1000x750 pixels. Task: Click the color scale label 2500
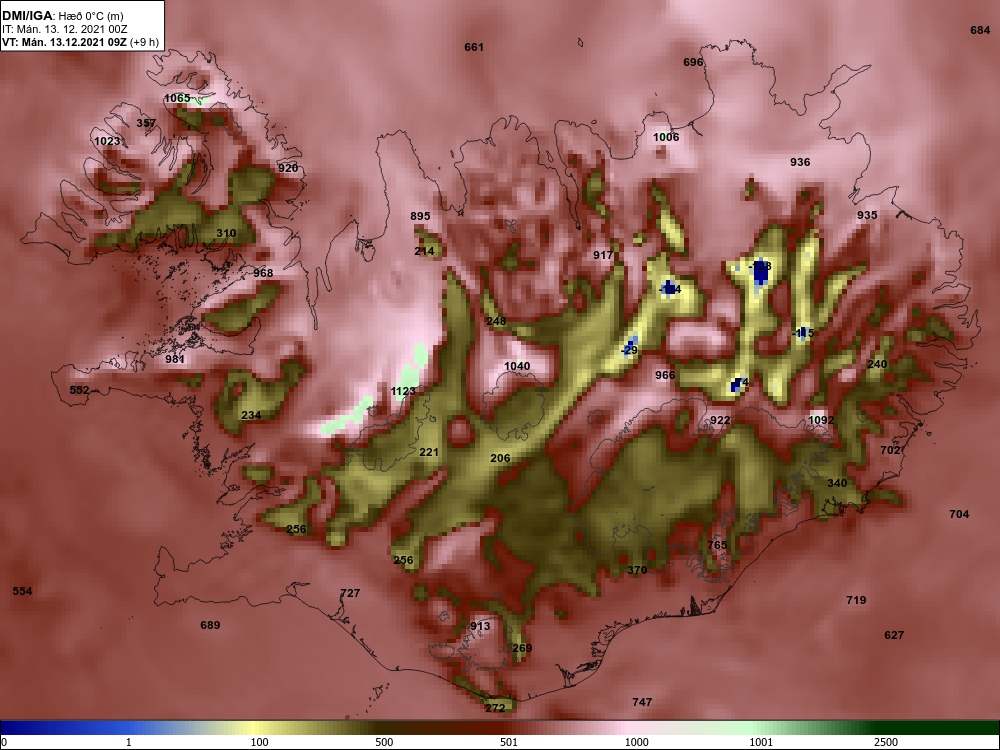coord(886,742)
